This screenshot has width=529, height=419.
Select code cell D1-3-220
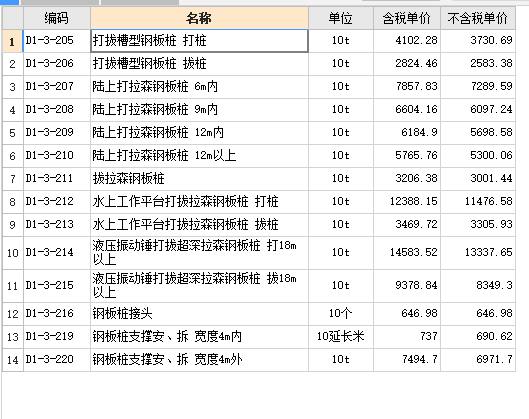(57, 360)
